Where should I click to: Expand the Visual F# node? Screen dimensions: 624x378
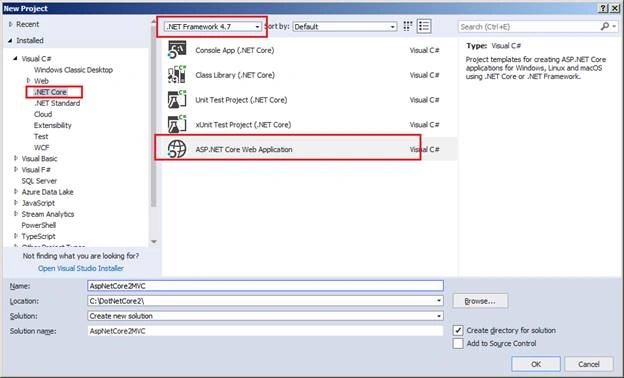pos(16,170)
